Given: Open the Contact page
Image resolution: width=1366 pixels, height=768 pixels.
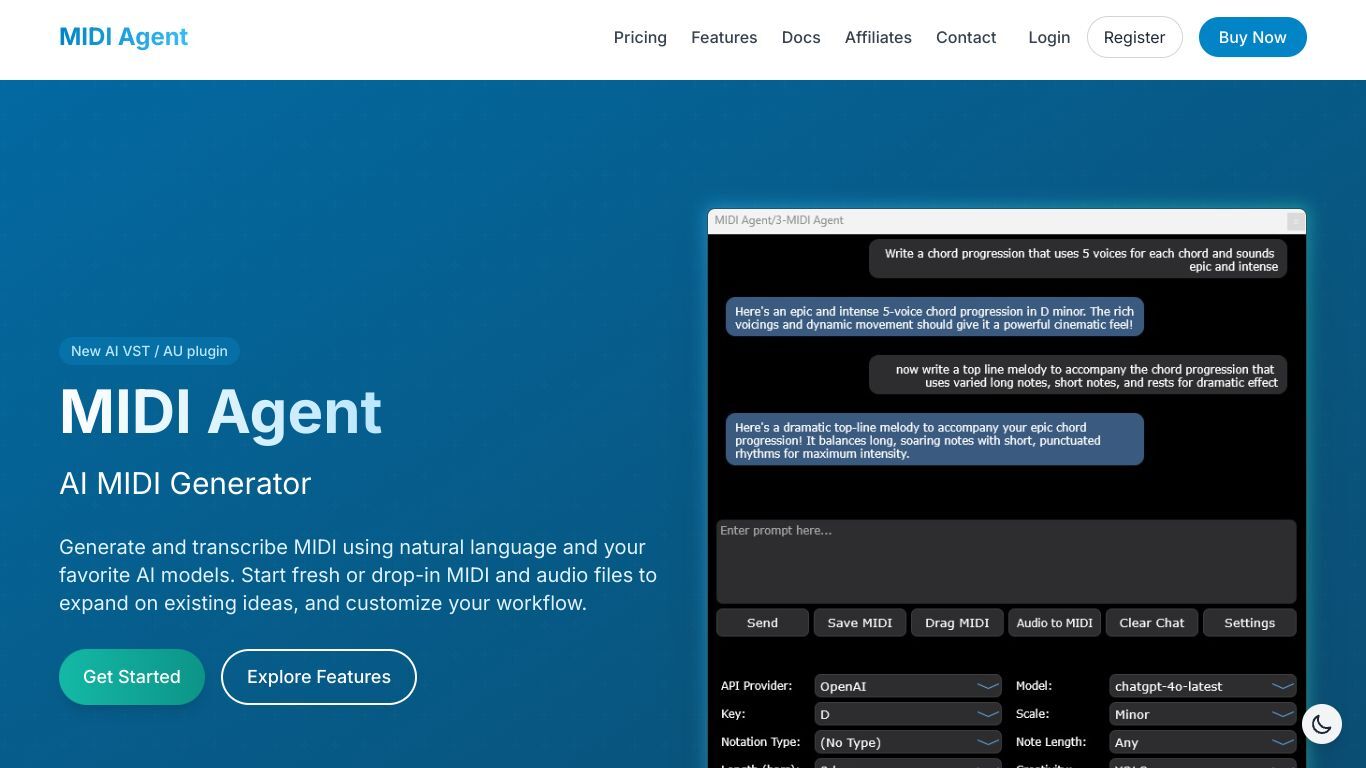Looking at the screenshot, I should click(966, 37).
